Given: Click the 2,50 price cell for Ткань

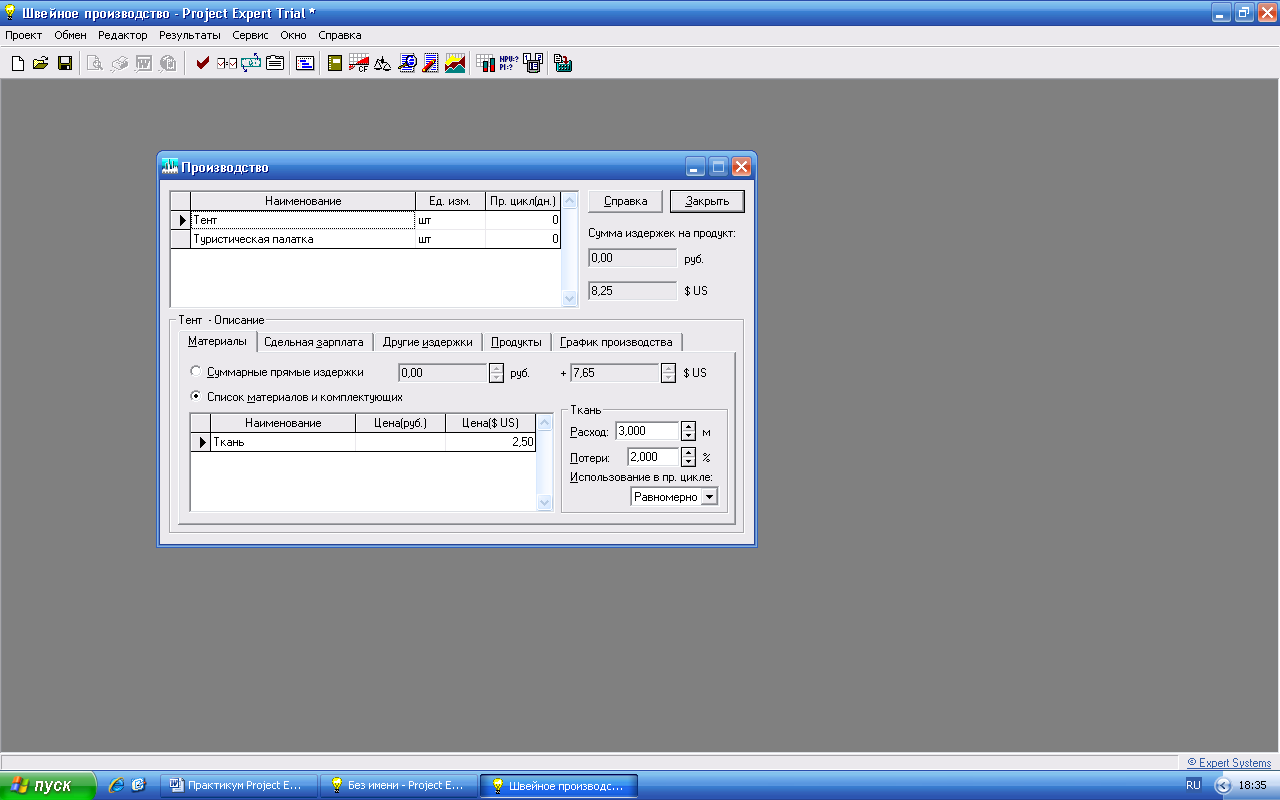Looking at the screenshot, I should tap(490, 442).
